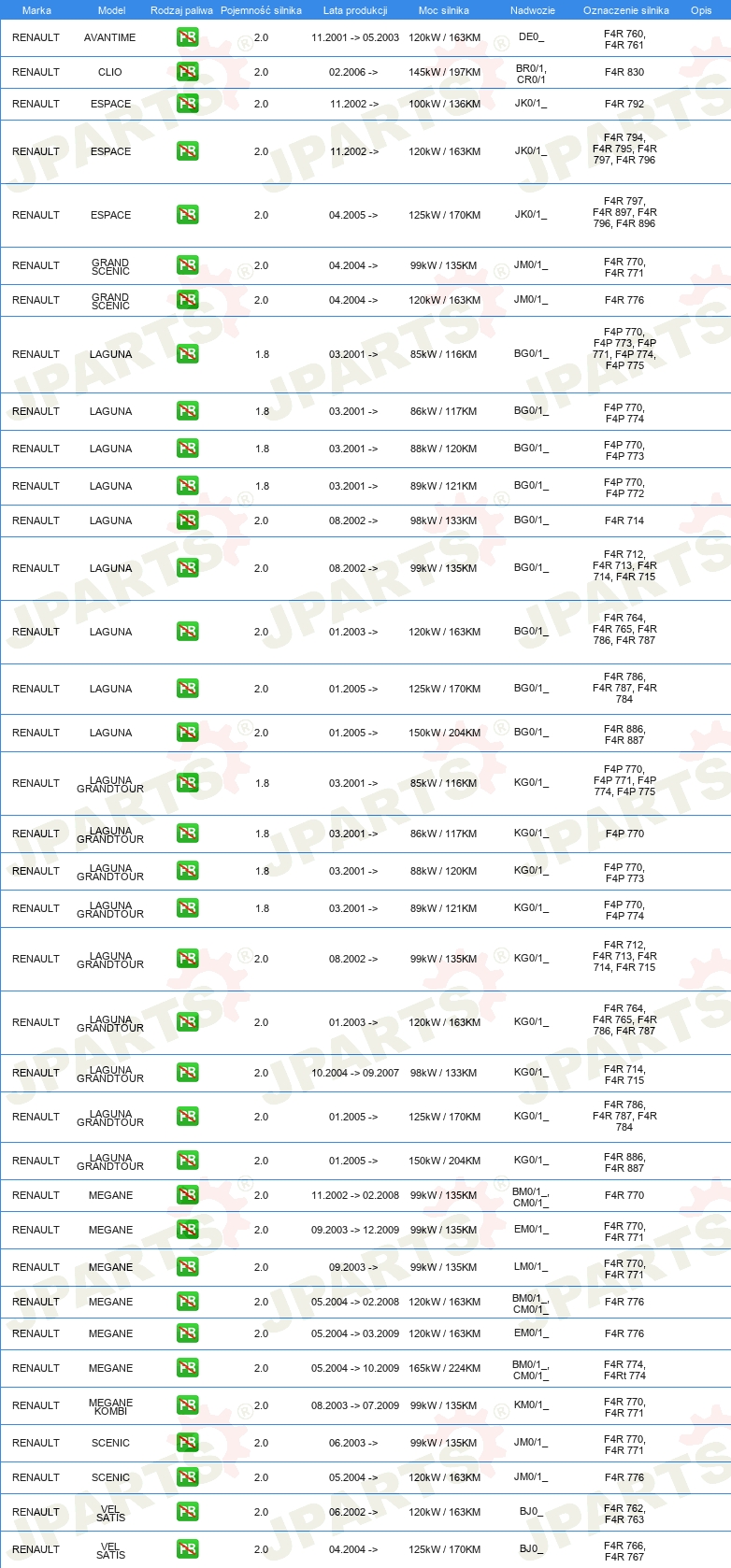Select fuel icon of LAGUNA BG0/1_ 86kW / 117KM row
731x1568 pixels.
click(x=187, y=411)
